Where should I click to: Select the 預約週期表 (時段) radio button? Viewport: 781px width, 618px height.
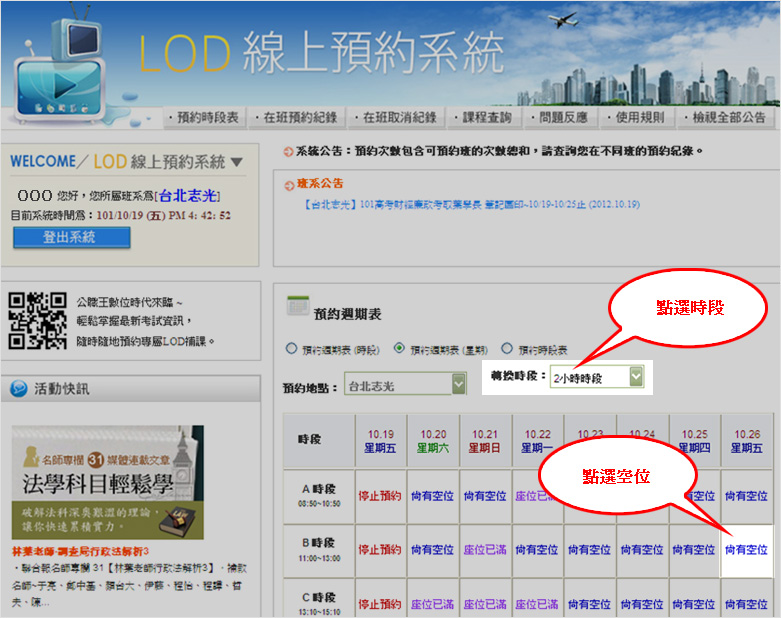click(291, 349)
